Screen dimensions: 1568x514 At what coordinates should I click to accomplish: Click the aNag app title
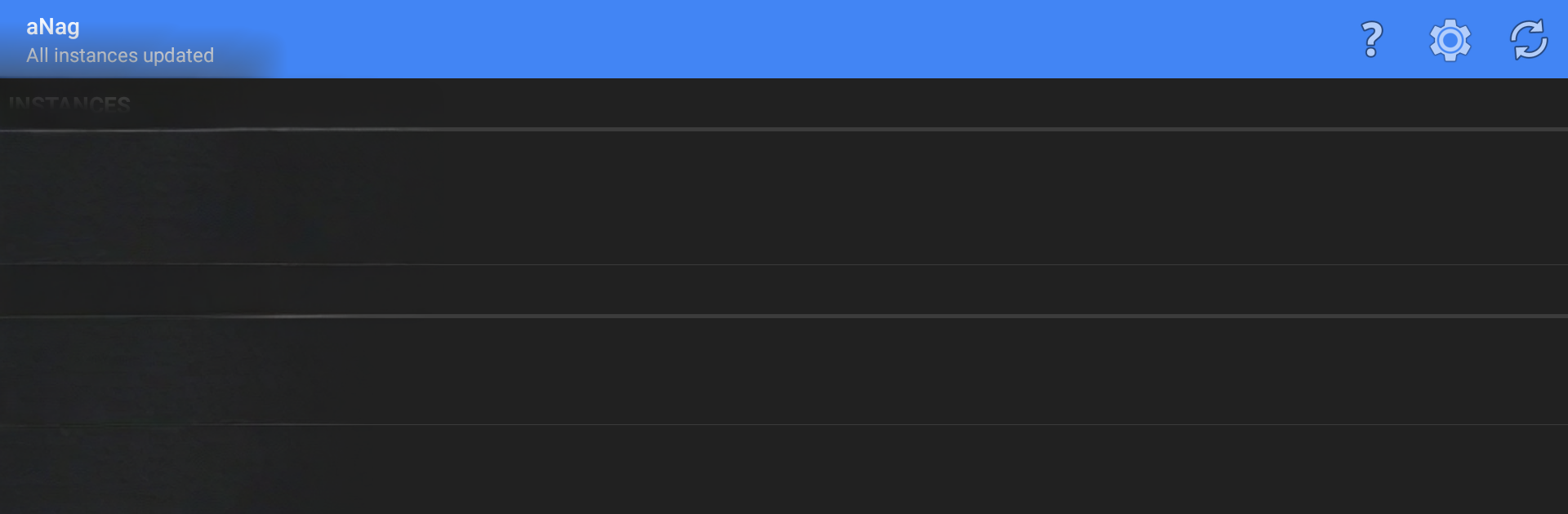click(x=53, y=26)
